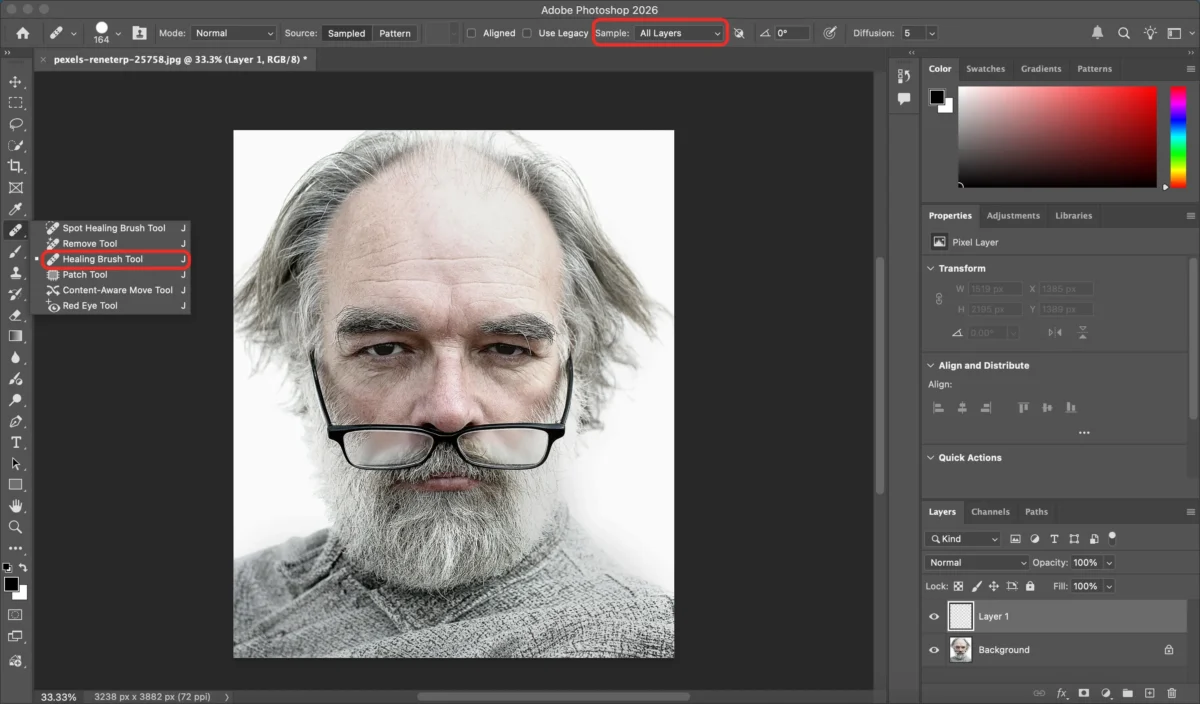Collapse the Align and Distribute section
Viewport: 1200px width, 704px height.
[x=930, y=366]
